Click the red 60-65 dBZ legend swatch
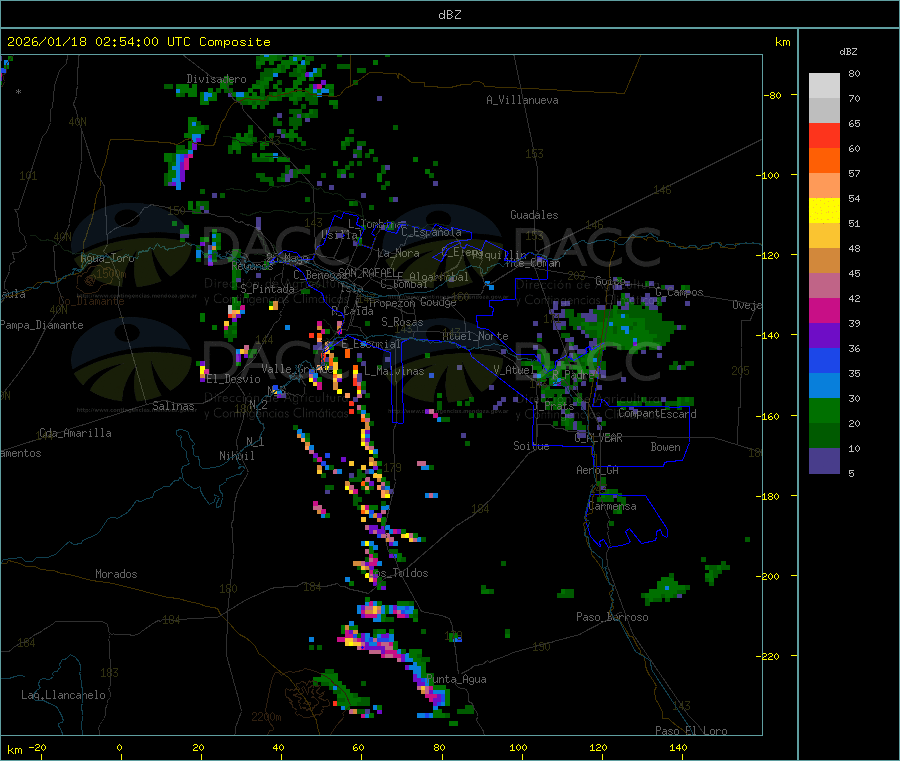The image size is (900, 761). point(824,135)
